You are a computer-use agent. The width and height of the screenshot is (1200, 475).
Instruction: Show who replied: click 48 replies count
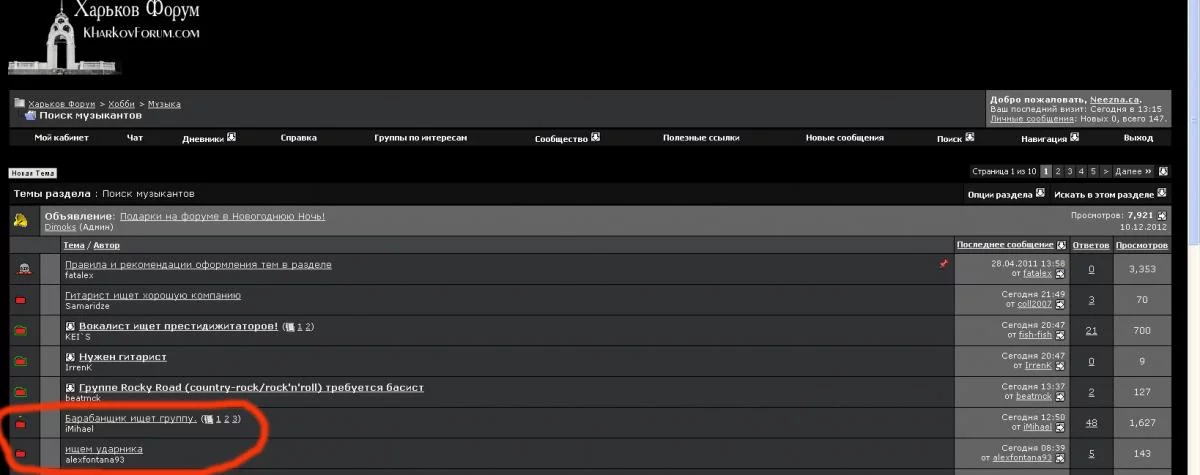tap(1091, 423)
